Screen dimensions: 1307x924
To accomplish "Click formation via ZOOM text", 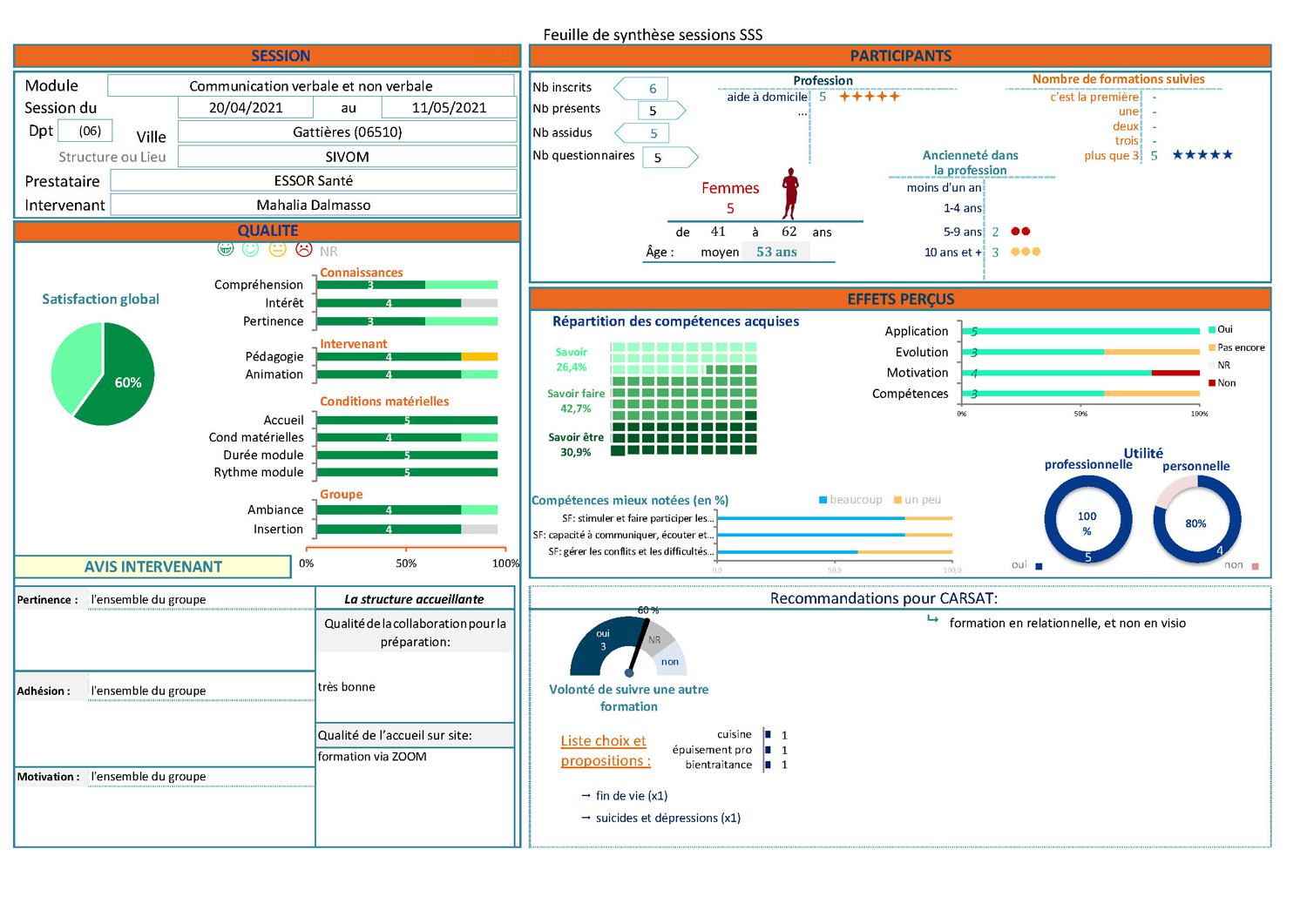I will (372, 757).
